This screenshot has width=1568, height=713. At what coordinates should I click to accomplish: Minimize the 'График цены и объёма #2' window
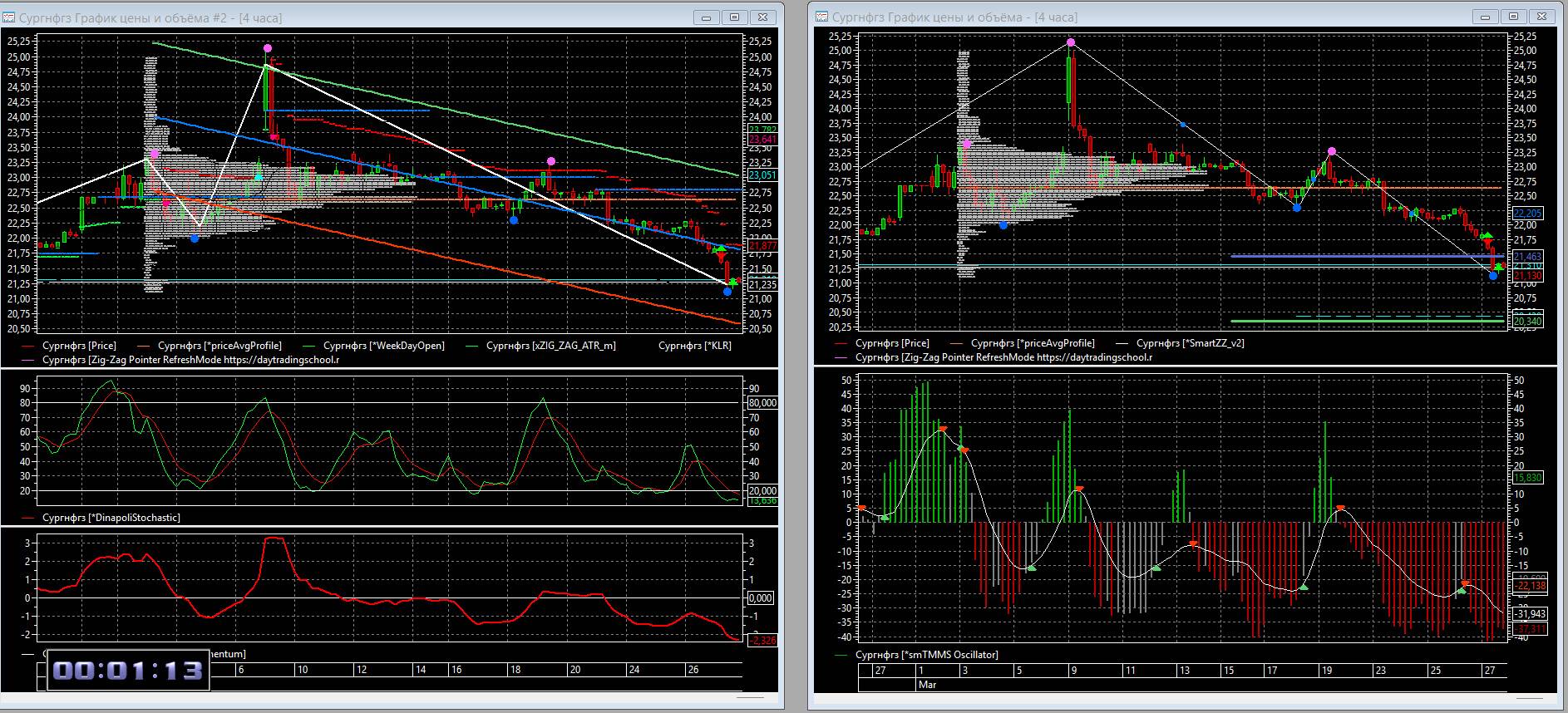coord(708,17)
